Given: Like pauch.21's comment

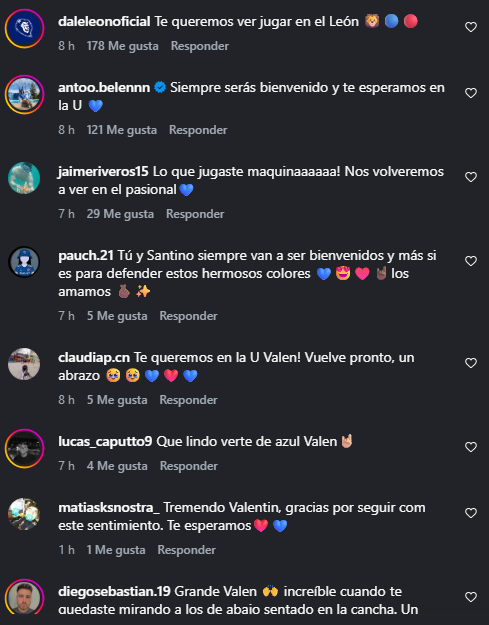Looking at the screenshot, I should [471, 261].
